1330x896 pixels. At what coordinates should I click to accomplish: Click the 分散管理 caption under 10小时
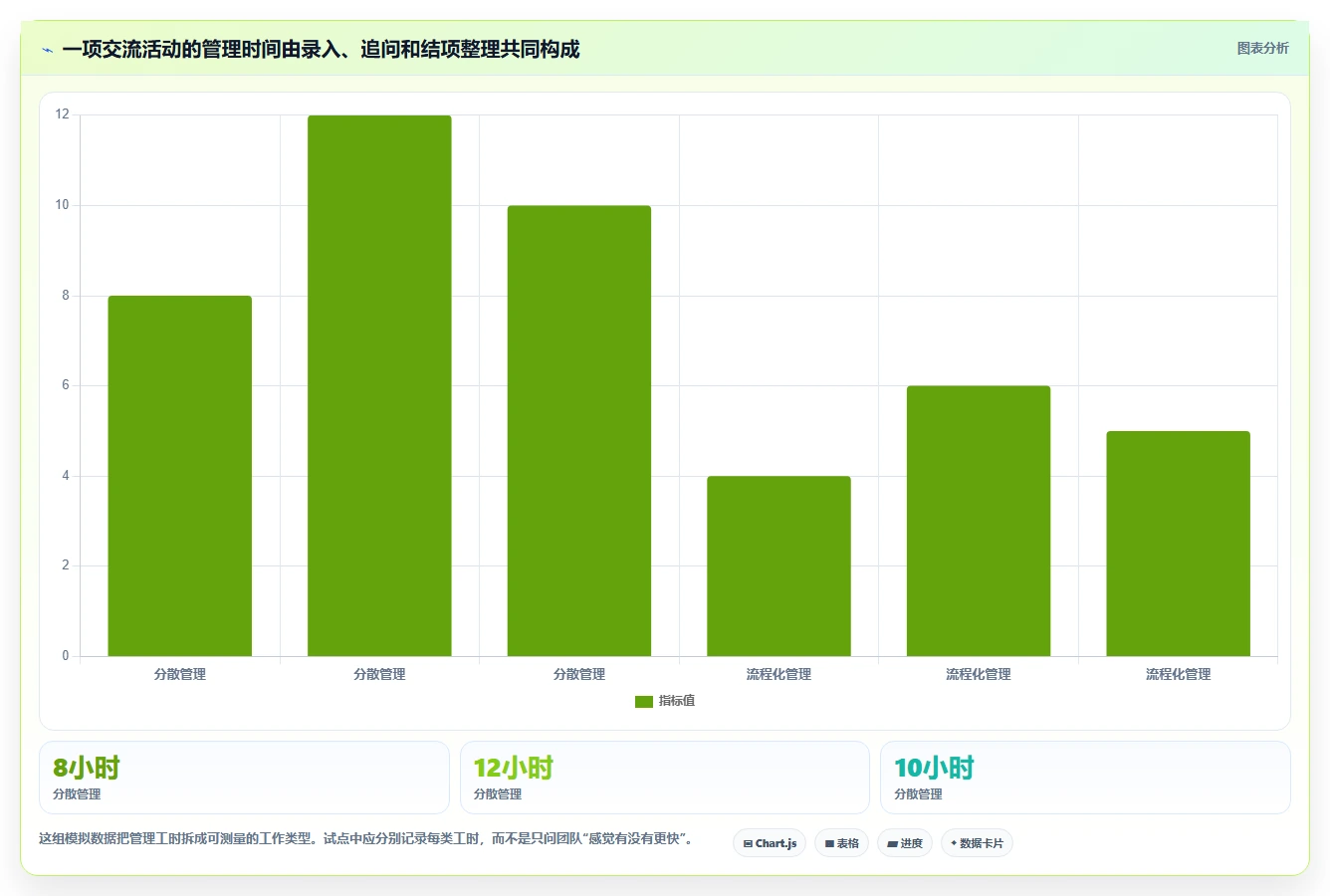pyautogui.click(x=918, y=794)
